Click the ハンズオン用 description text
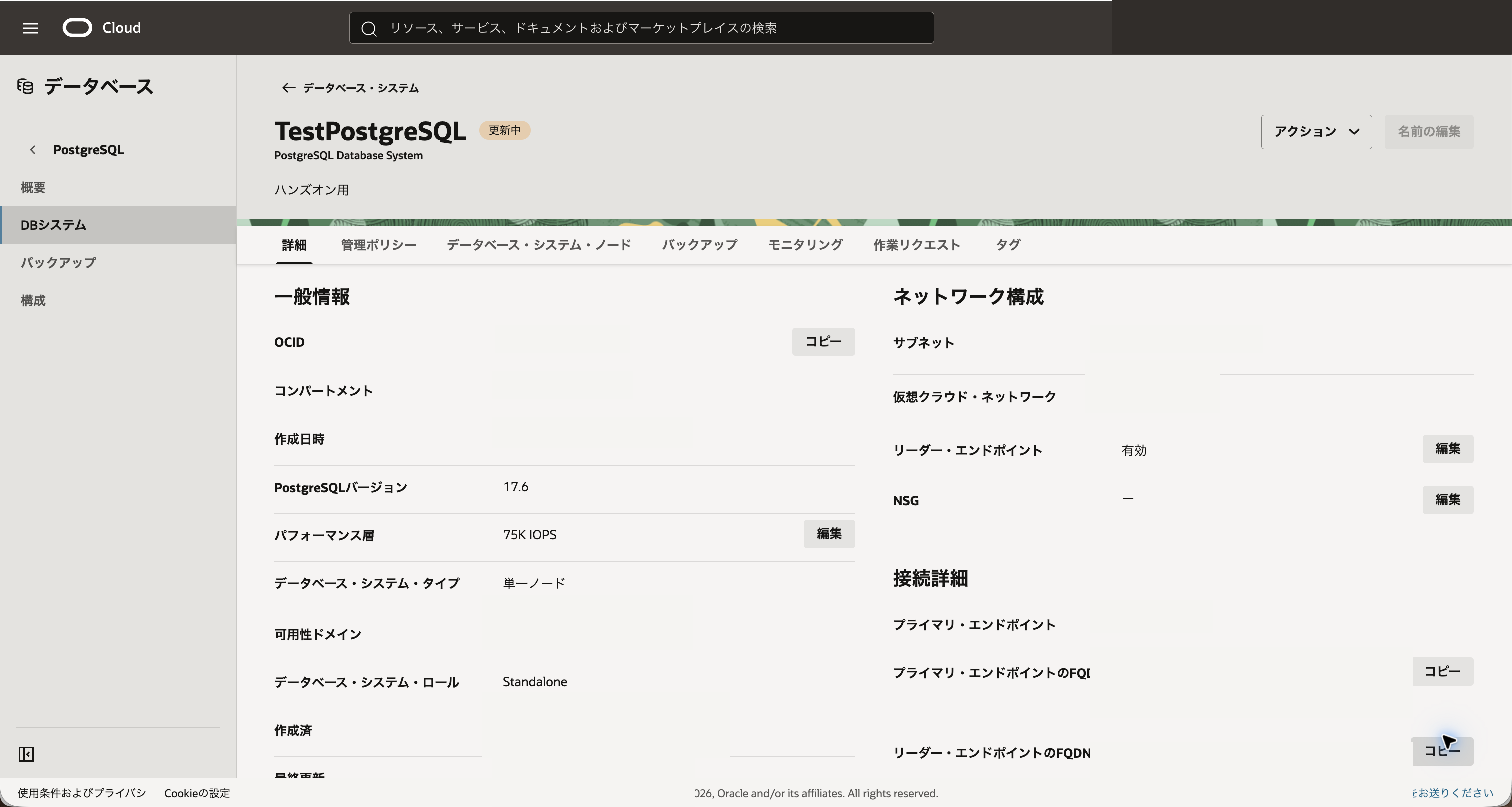Image resolution: width=1512 pixels, height=807 pixels. 312,190
